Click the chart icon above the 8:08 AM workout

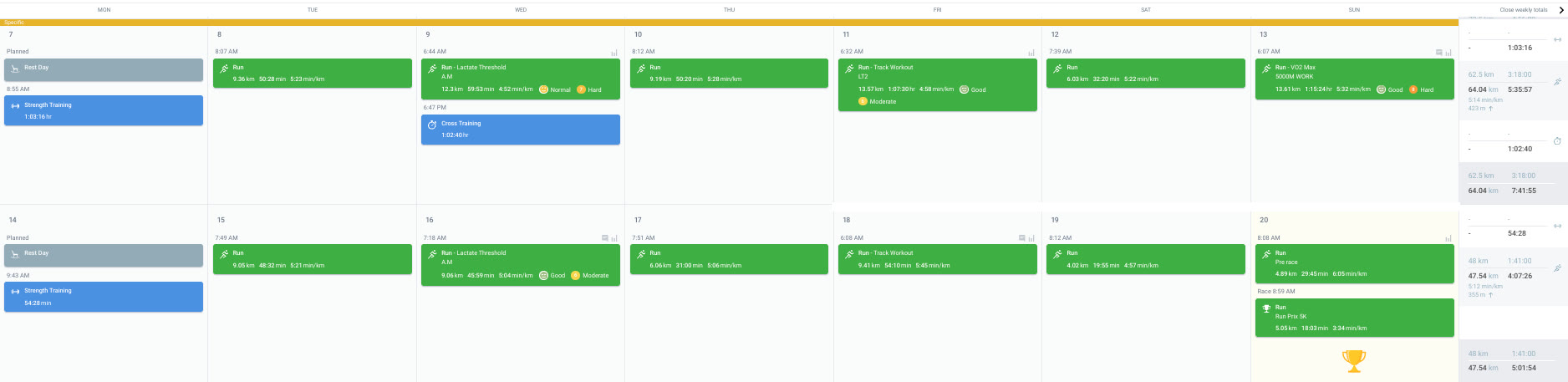click(1448, 238)
